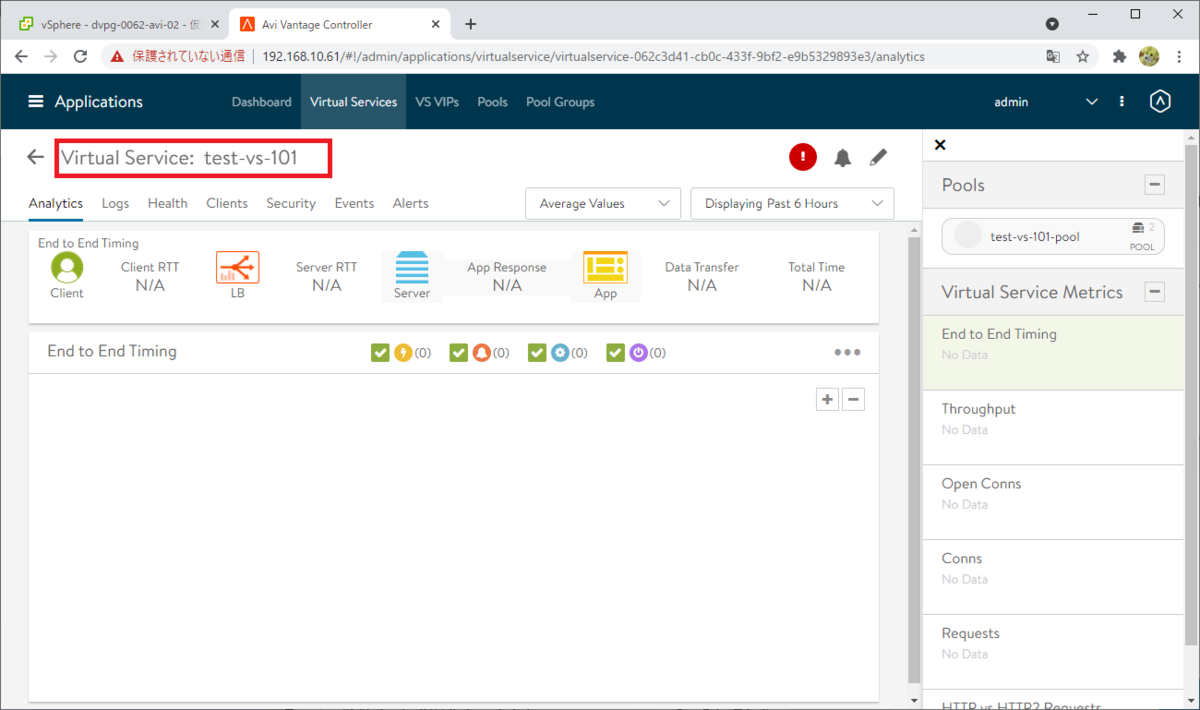1200x710 pixels.
Task: Click the main content vertical scrollbar
Action: coord(913,460)
